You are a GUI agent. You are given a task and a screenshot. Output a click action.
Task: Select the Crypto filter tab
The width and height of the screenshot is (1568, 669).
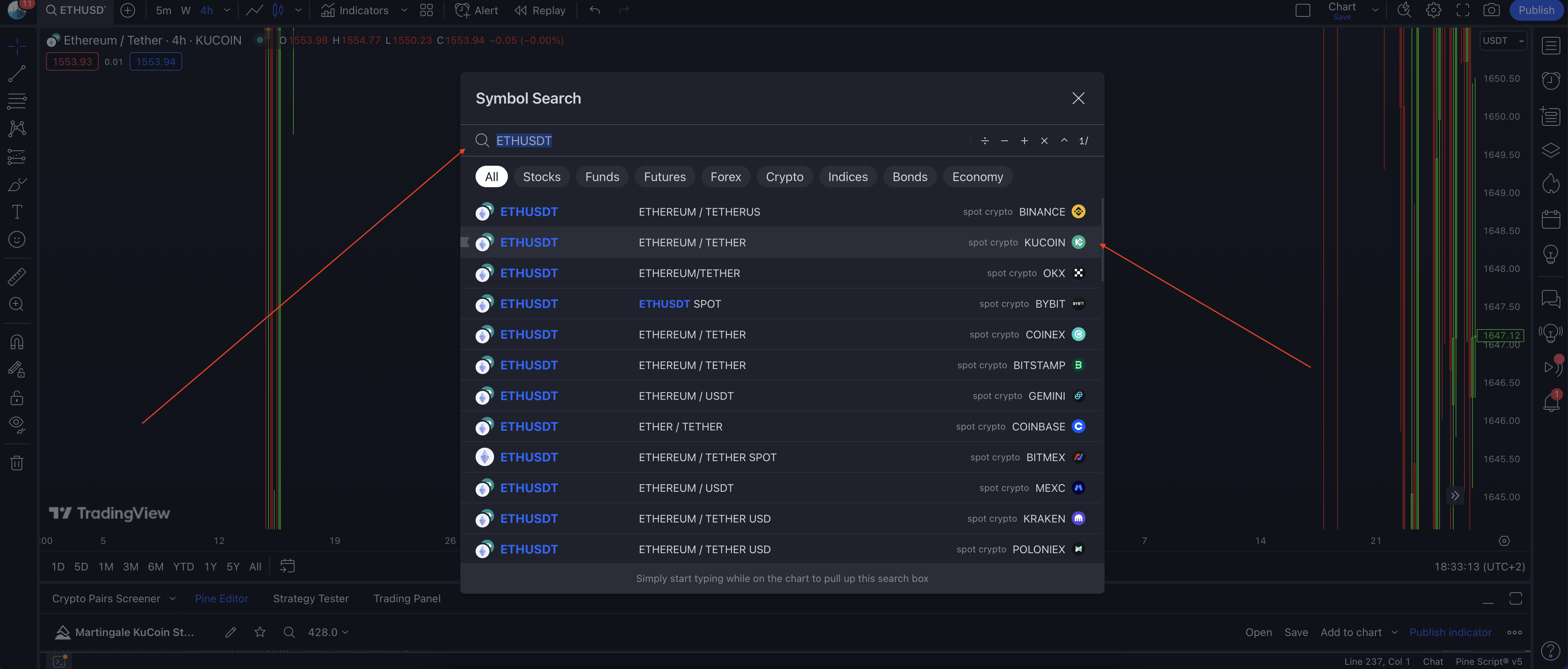point(784,176)
